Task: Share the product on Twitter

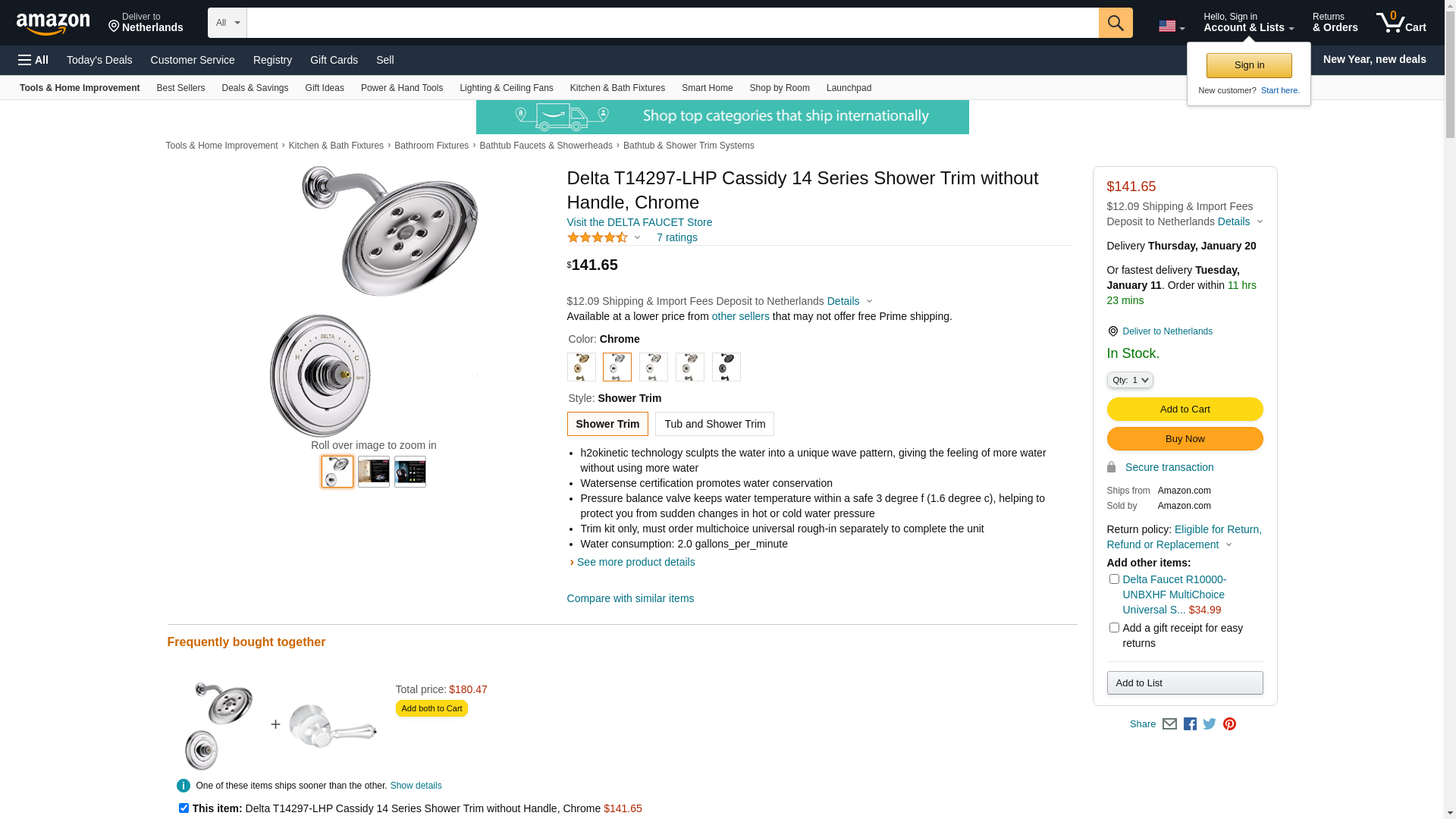Action: pos(1210,724)
